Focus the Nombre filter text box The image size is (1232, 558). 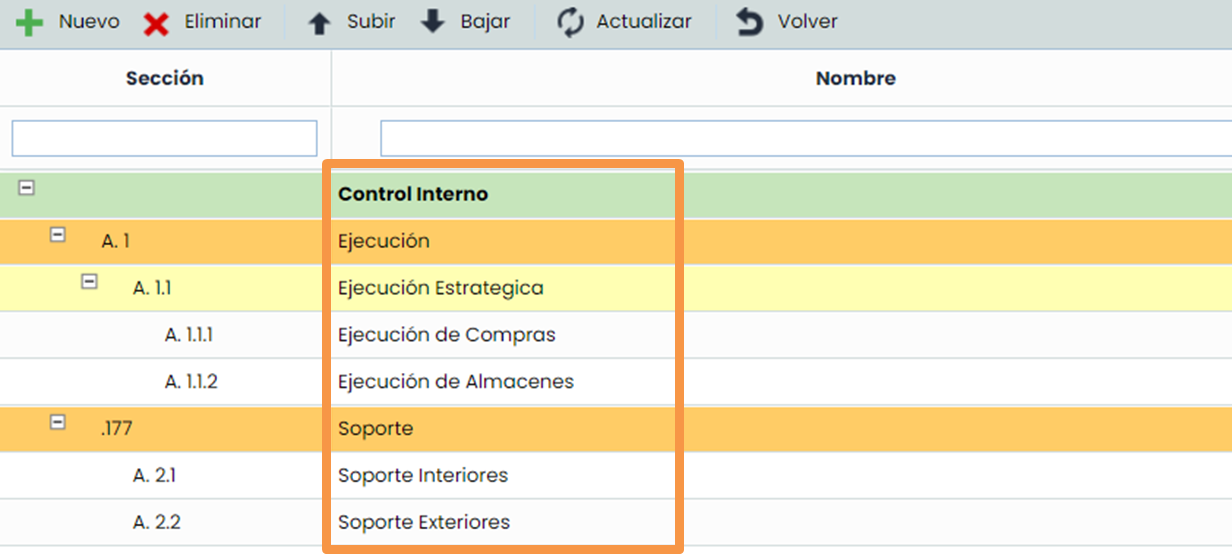[x=805, y=138]
